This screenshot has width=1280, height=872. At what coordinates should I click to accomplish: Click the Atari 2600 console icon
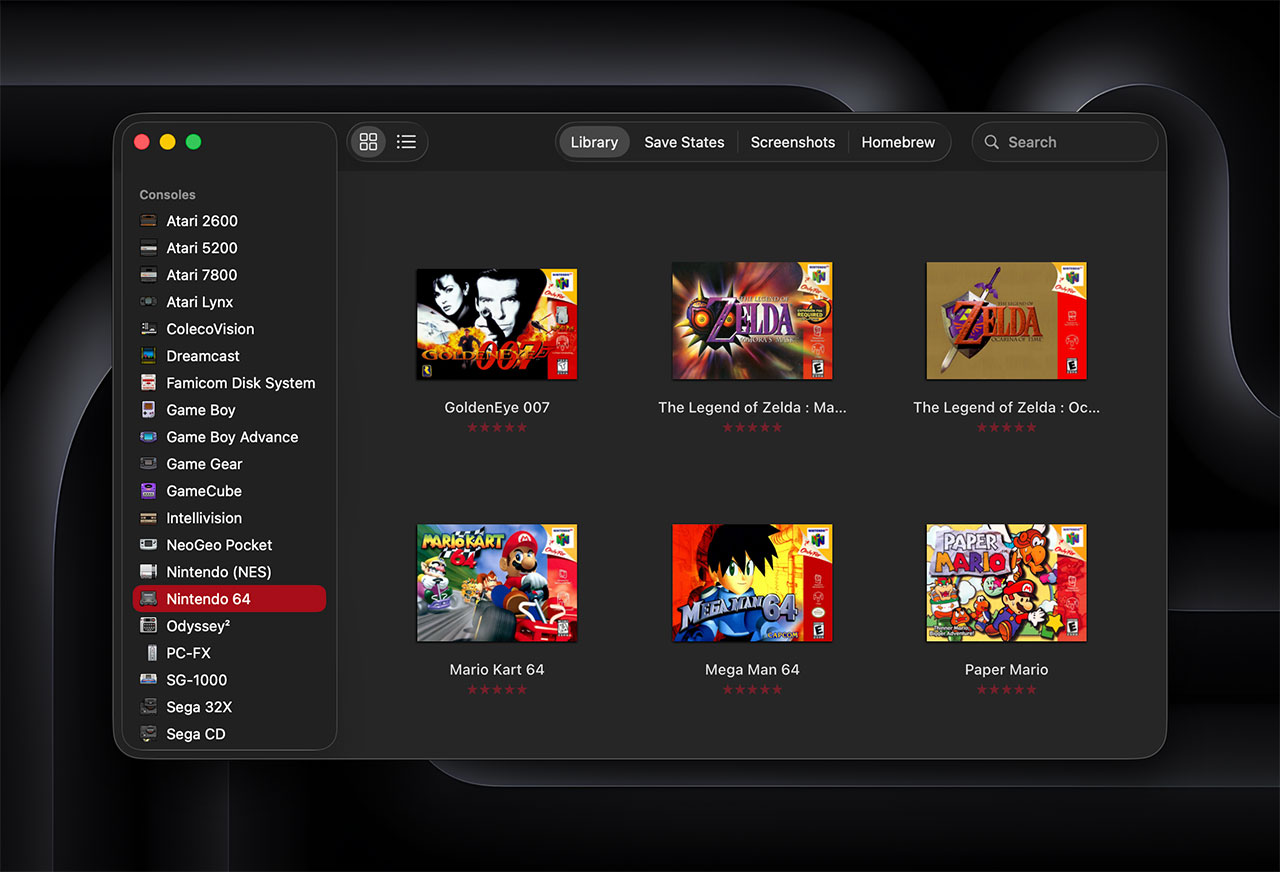click(148, 221)
